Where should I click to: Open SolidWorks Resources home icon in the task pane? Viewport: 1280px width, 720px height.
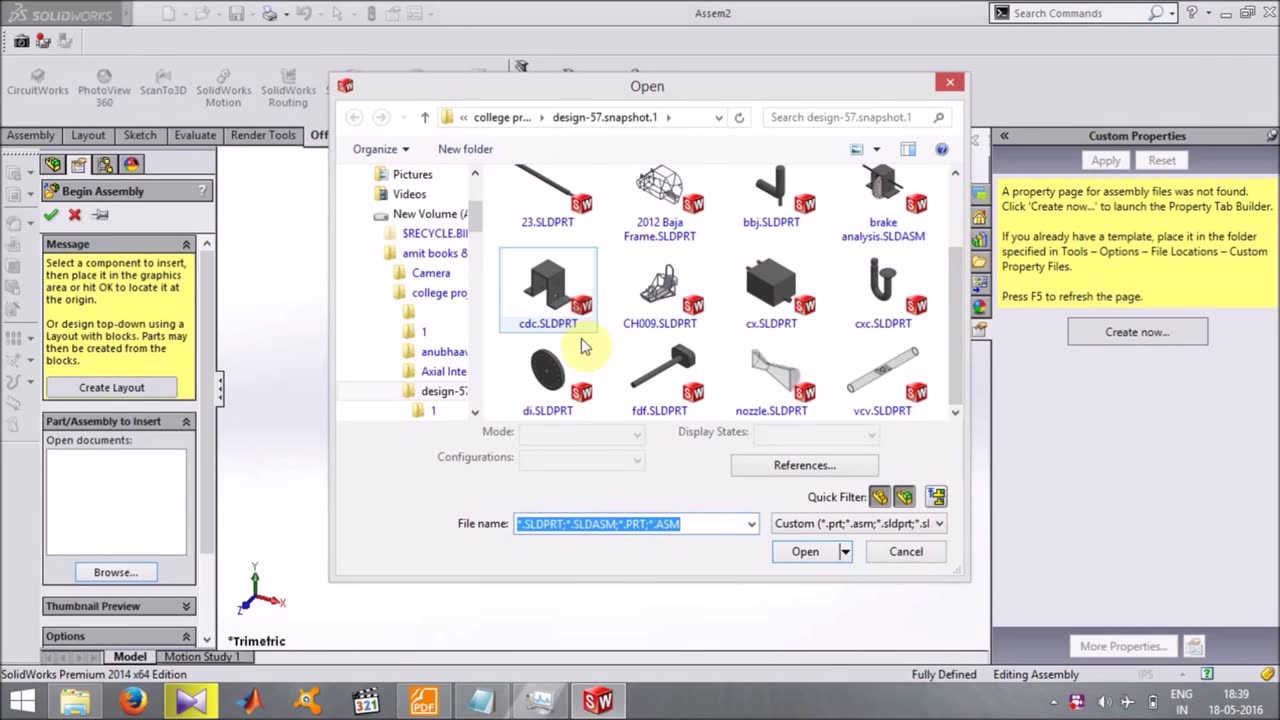click(x=979, y=218)
